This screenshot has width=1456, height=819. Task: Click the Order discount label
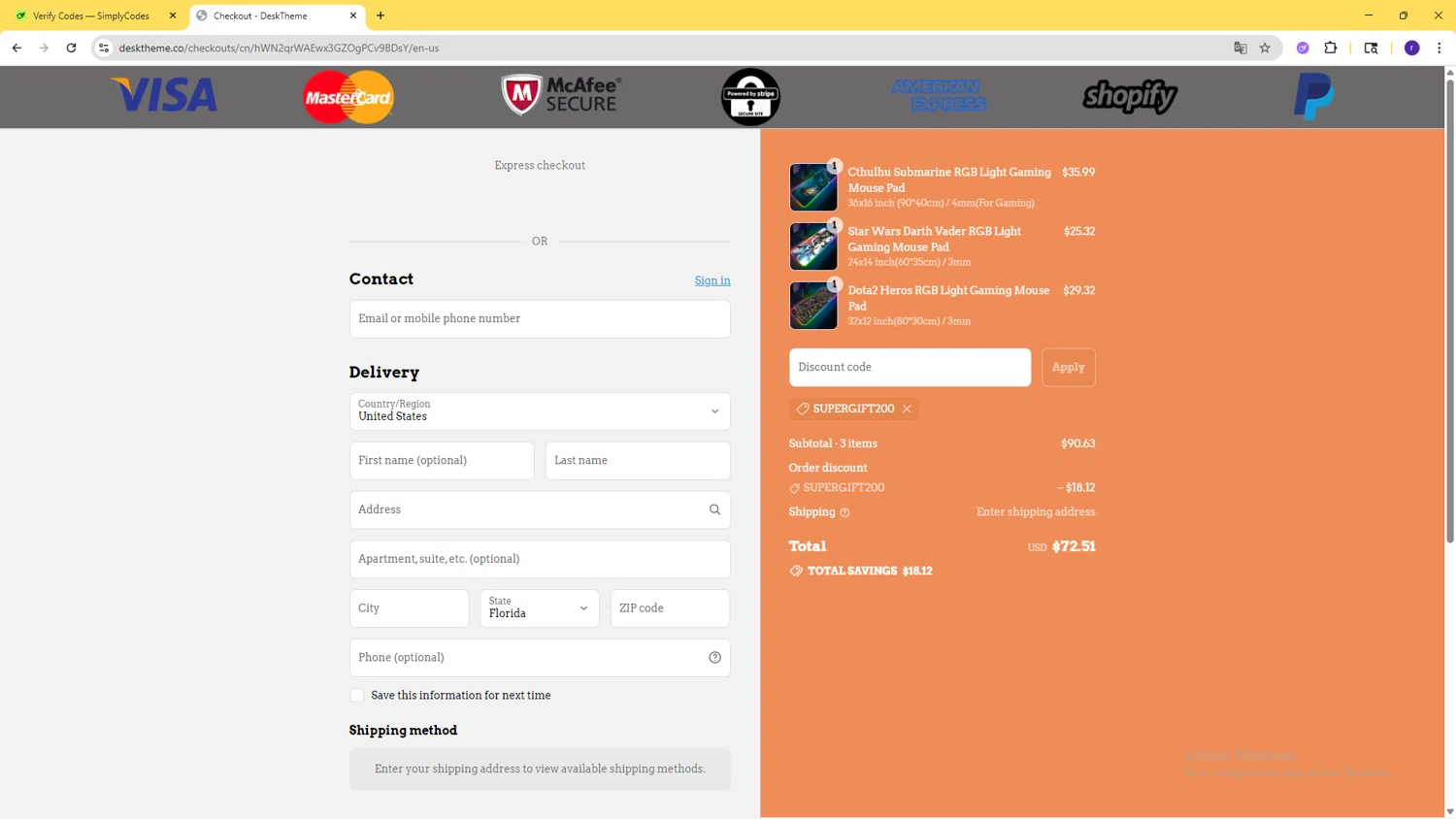tap(828, 468)
